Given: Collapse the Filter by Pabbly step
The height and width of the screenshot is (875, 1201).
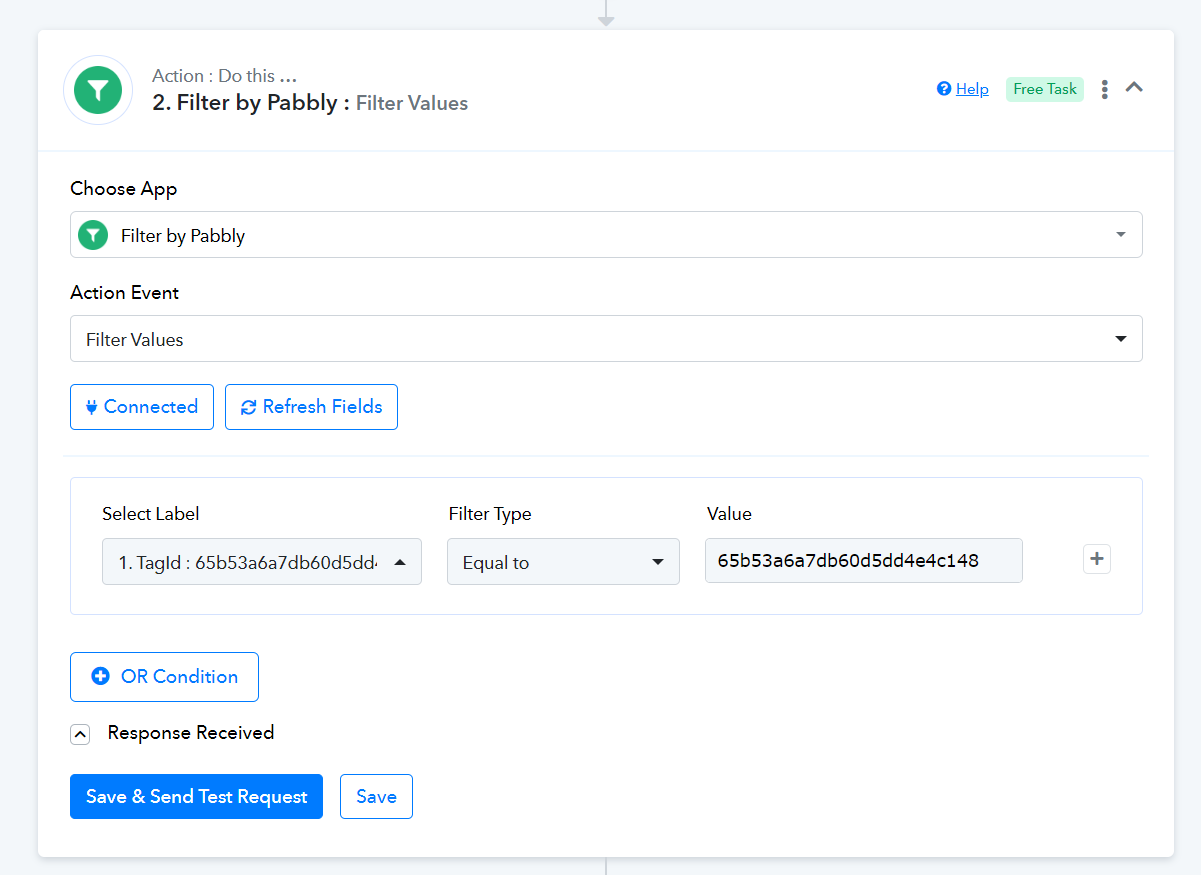Looking at the screenshot, I should point(1134,88).
